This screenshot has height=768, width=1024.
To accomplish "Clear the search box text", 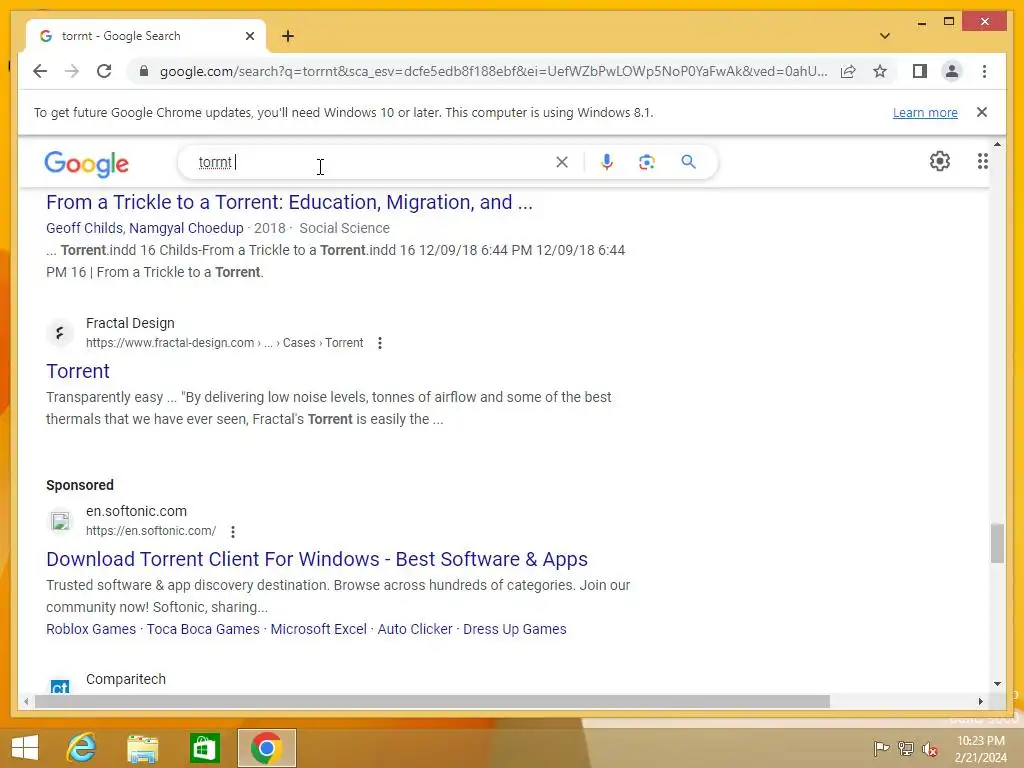I will [x=562, y=162].
